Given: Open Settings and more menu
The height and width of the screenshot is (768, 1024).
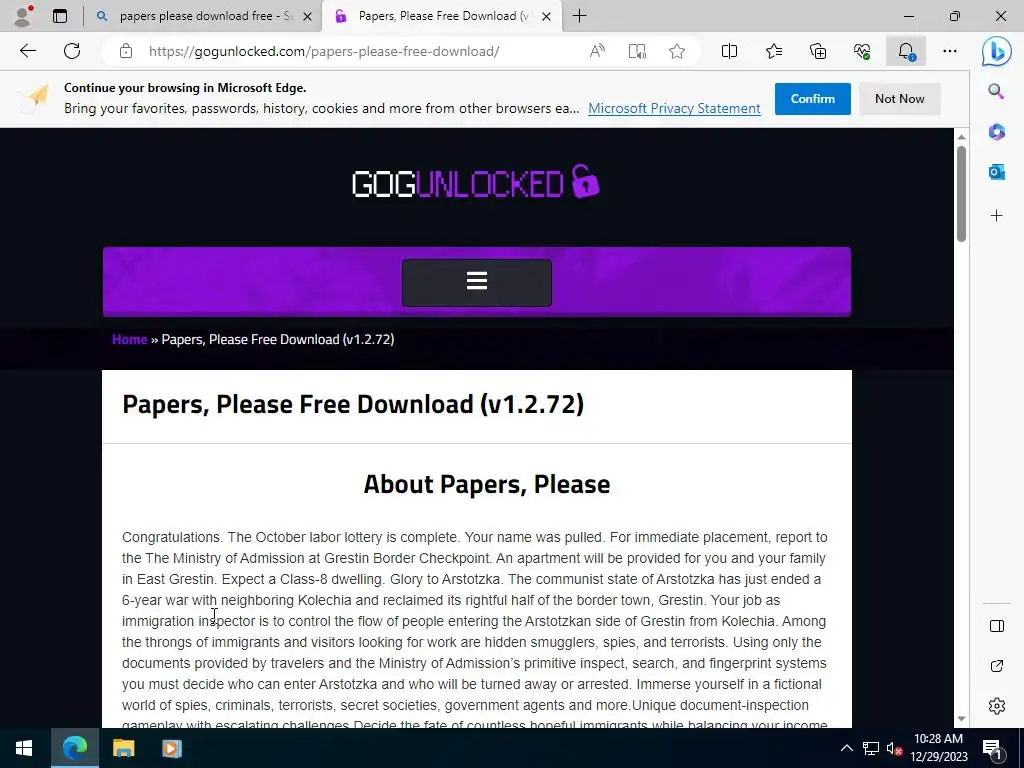Looking at the screenshot, I should [950, 51].
